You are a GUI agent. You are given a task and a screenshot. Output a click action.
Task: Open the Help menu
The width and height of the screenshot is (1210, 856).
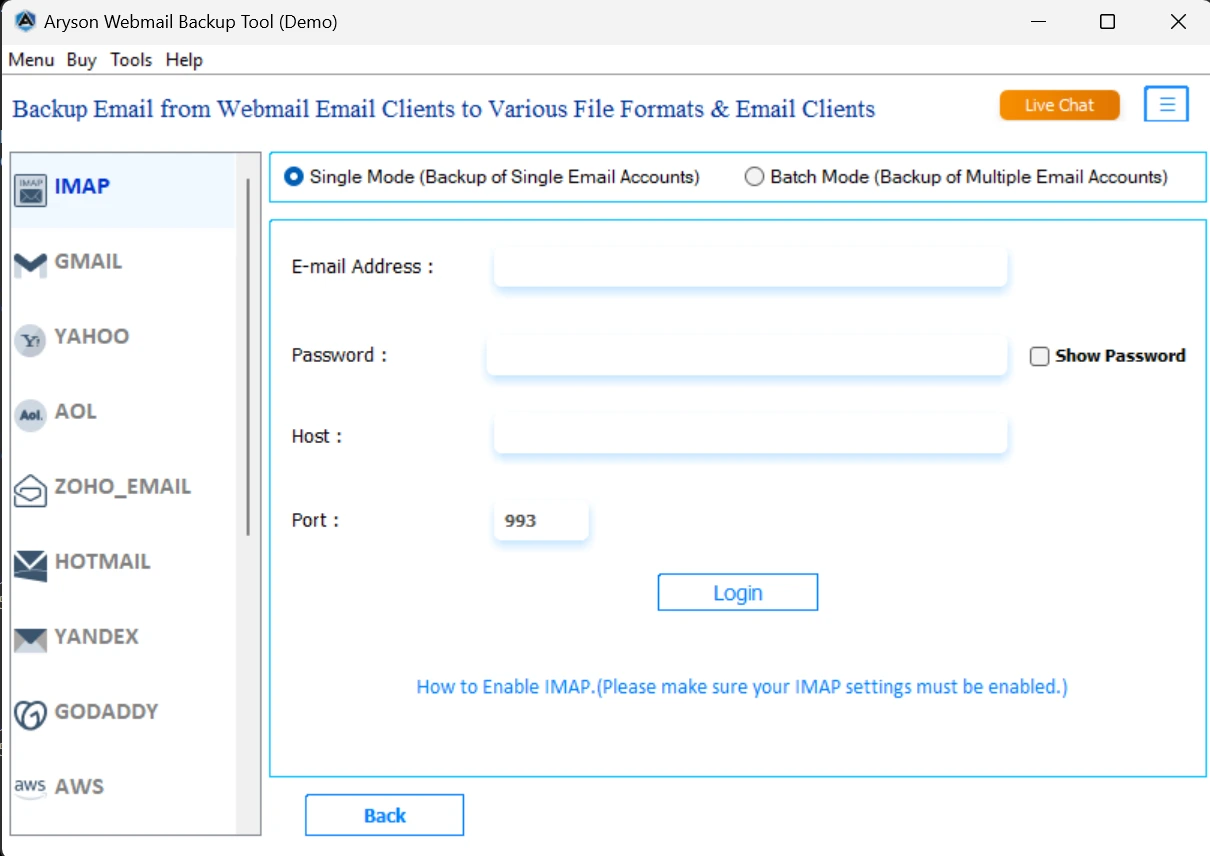pyautogui.click(x=184, y=60)
